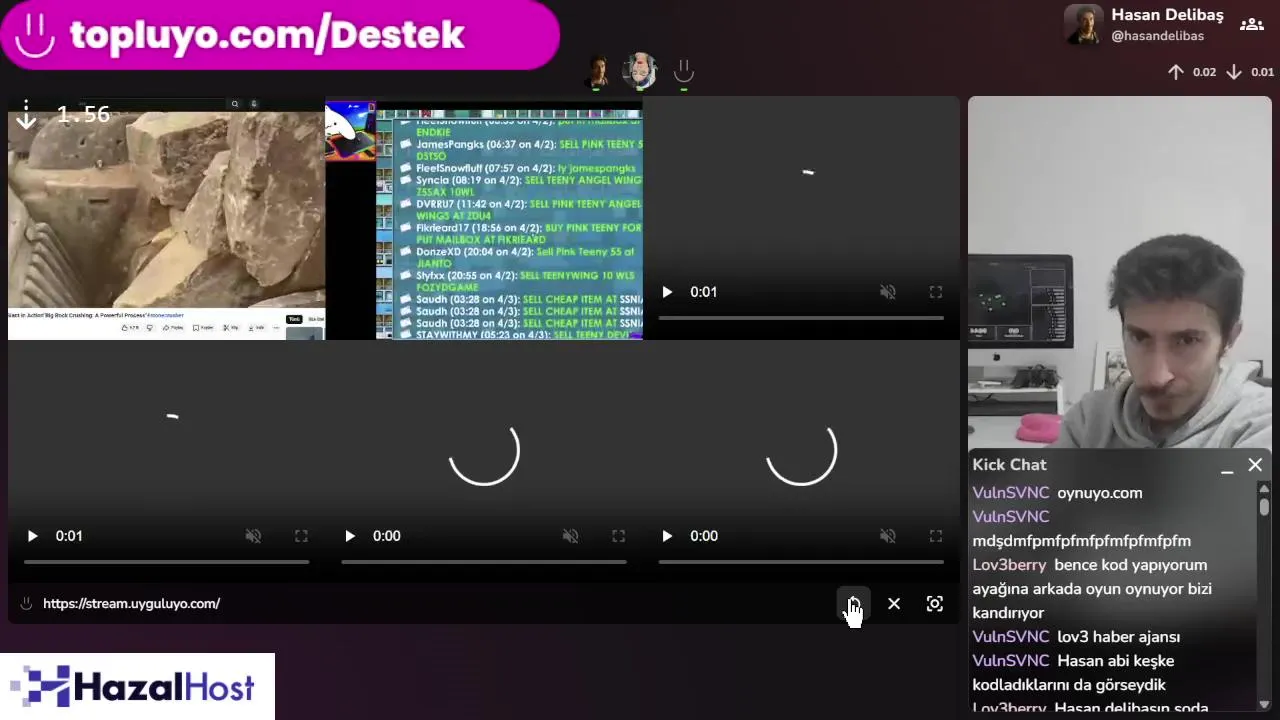This screenshot has height=720, width=1280.
Task: Click VulnSVNC next to 'lov3 haber ajansı'
Action: tap(1011, 637)
